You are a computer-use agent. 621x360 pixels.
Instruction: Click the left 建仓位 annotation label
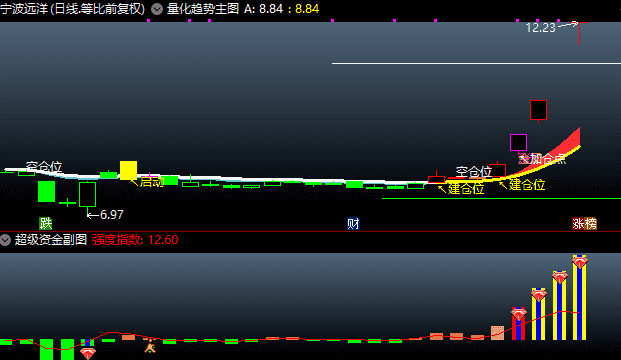click(x=466, y=189)
